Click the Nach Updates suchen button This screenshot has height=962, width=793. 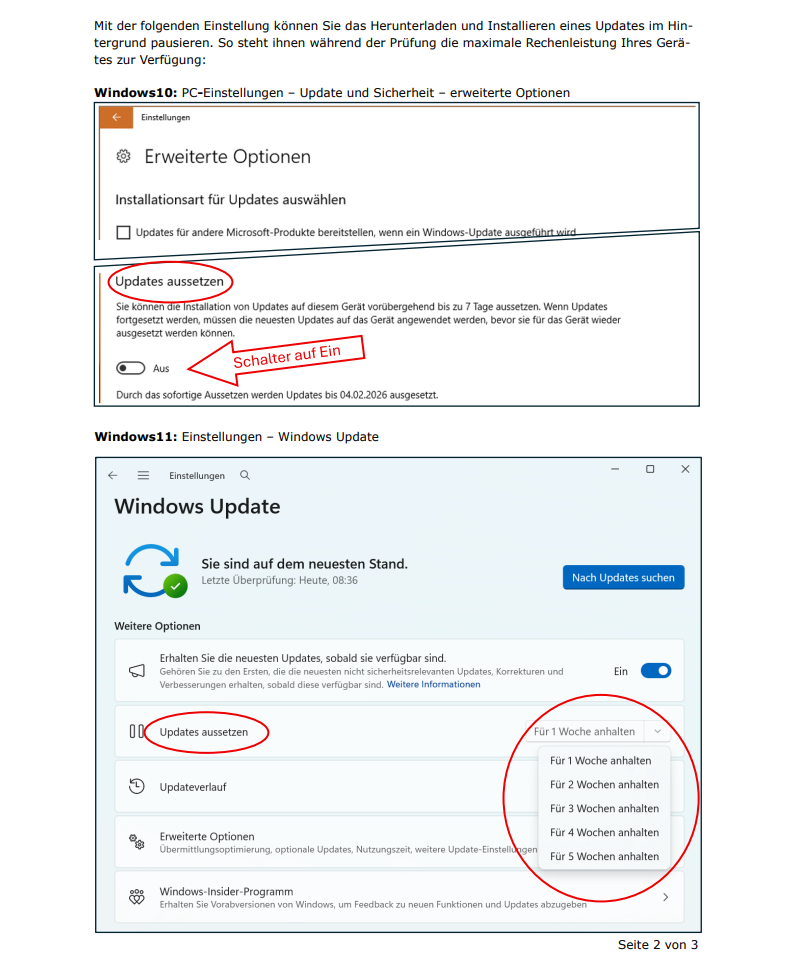[623, 577]
